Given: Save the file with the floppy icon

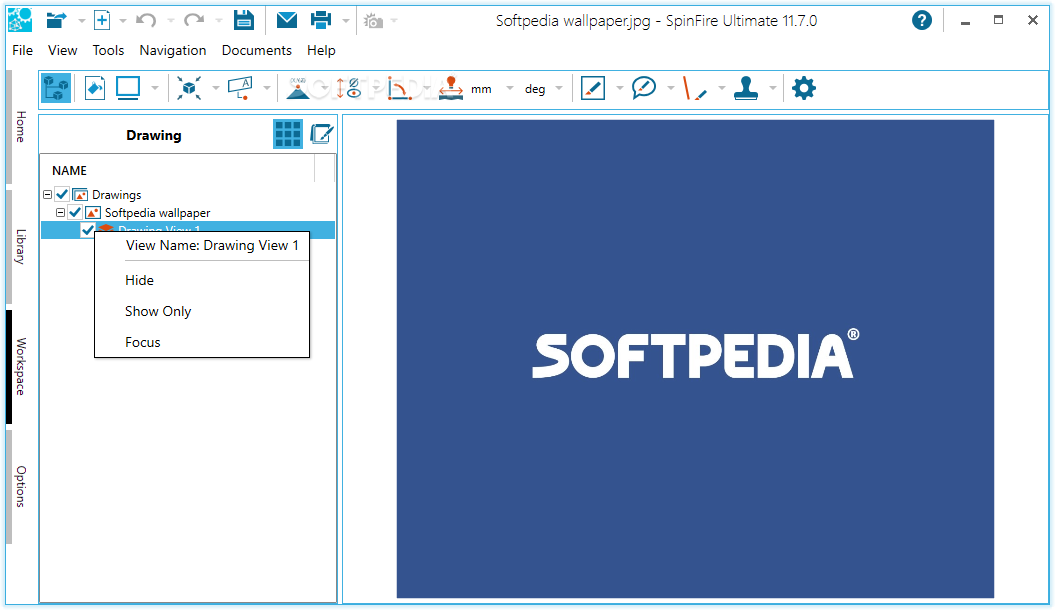Looking at the screenshot, I should coord(244,20).
